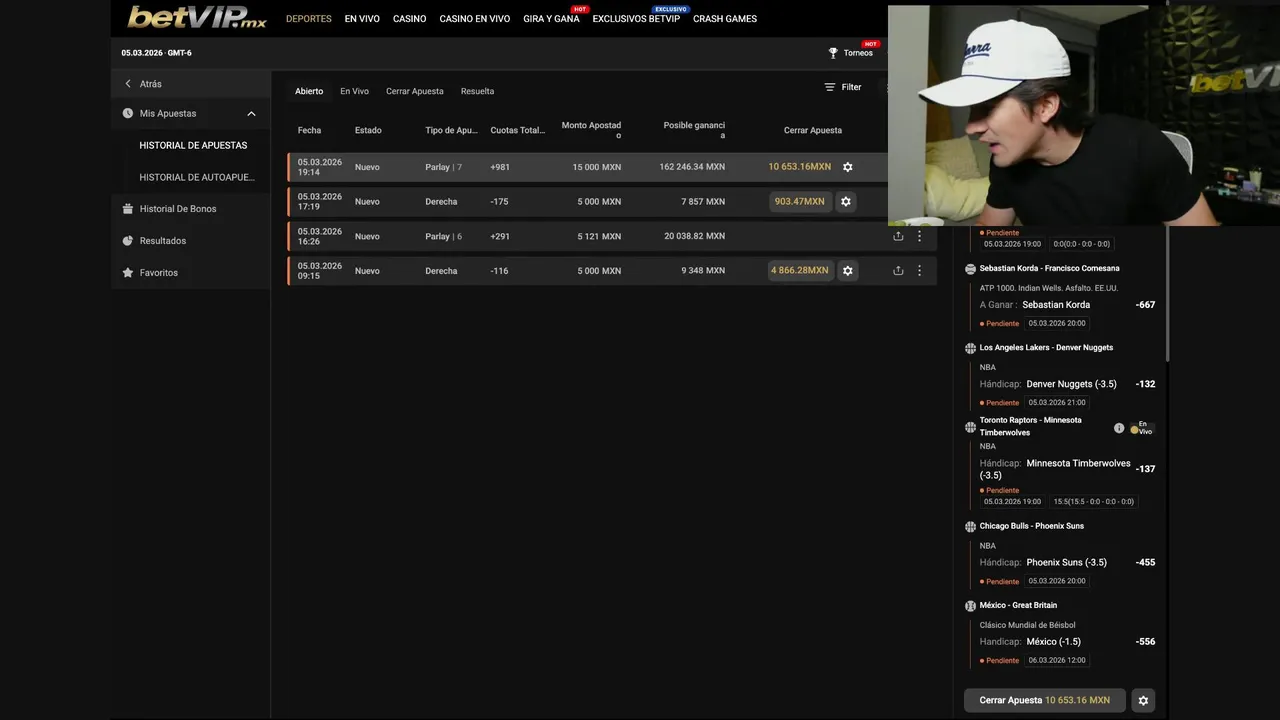
Task: Select HISTORIAL DE APUESTAS
Action: click(x=193, y=146)
